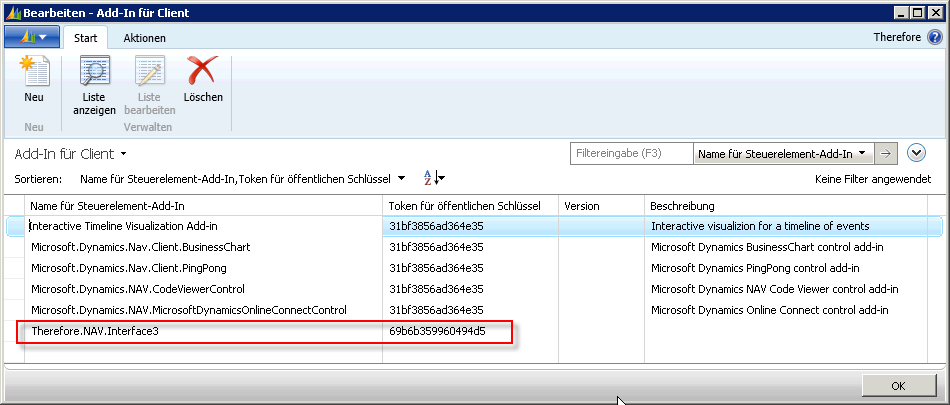Click the Neu (new) icon in ribbon
Image resolution: width=950 pixels, height=405 pixels.
[x=34, y=74]
